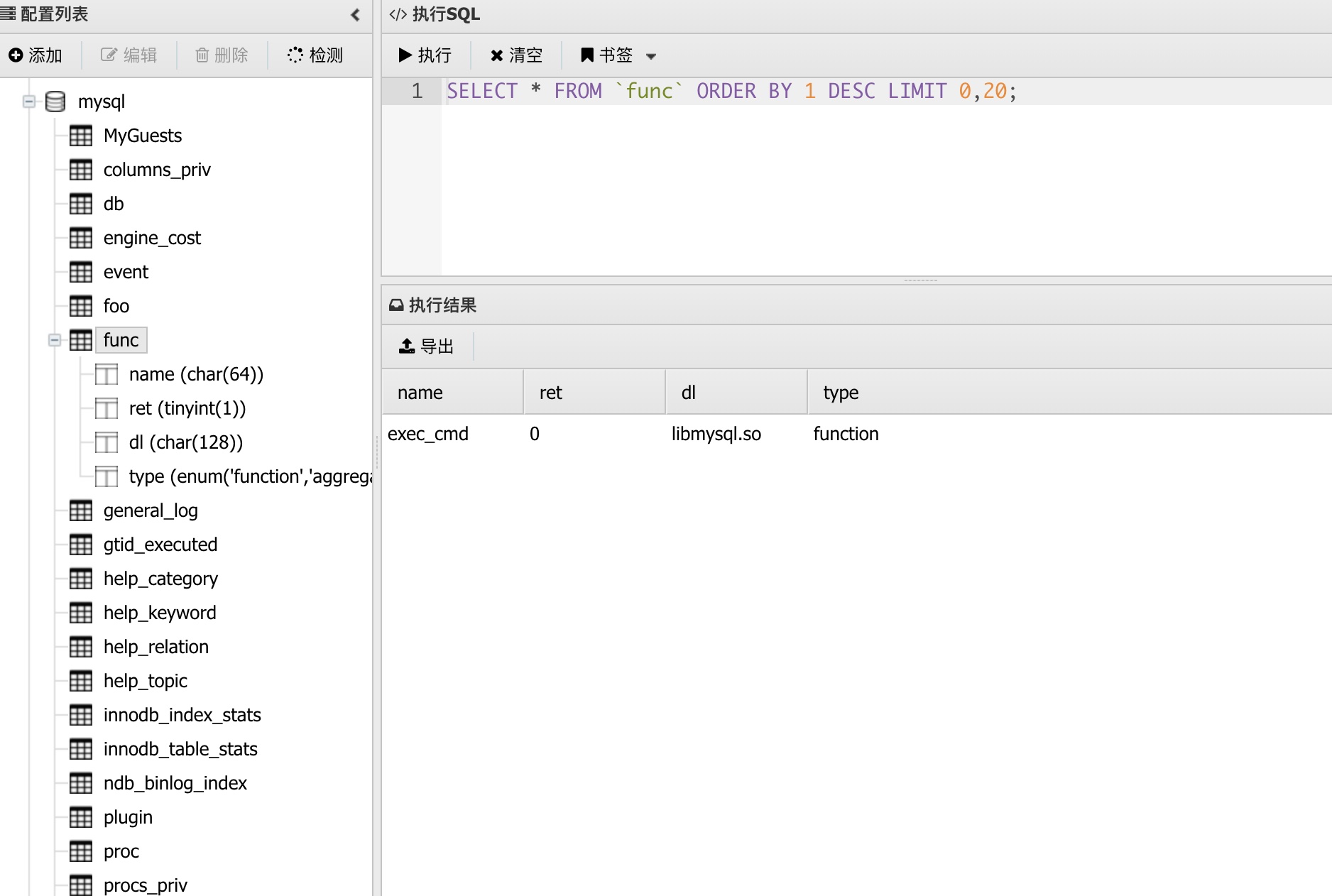Select the dl (char(128)) column label
The image size is (1332, 896).
pos(186,442)
